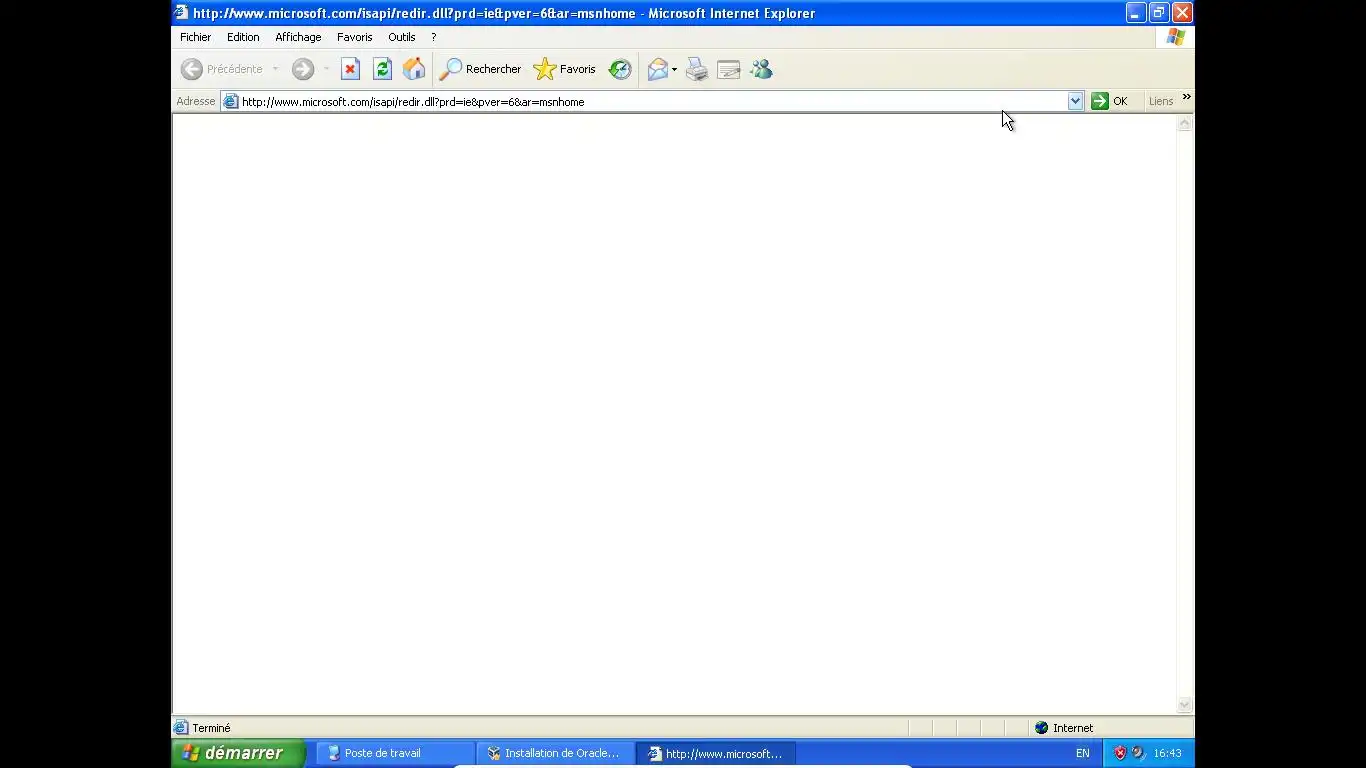Click the Internet zone status indicator
This screenshot has height=768, width=1366.
[x=1064, y=728]
